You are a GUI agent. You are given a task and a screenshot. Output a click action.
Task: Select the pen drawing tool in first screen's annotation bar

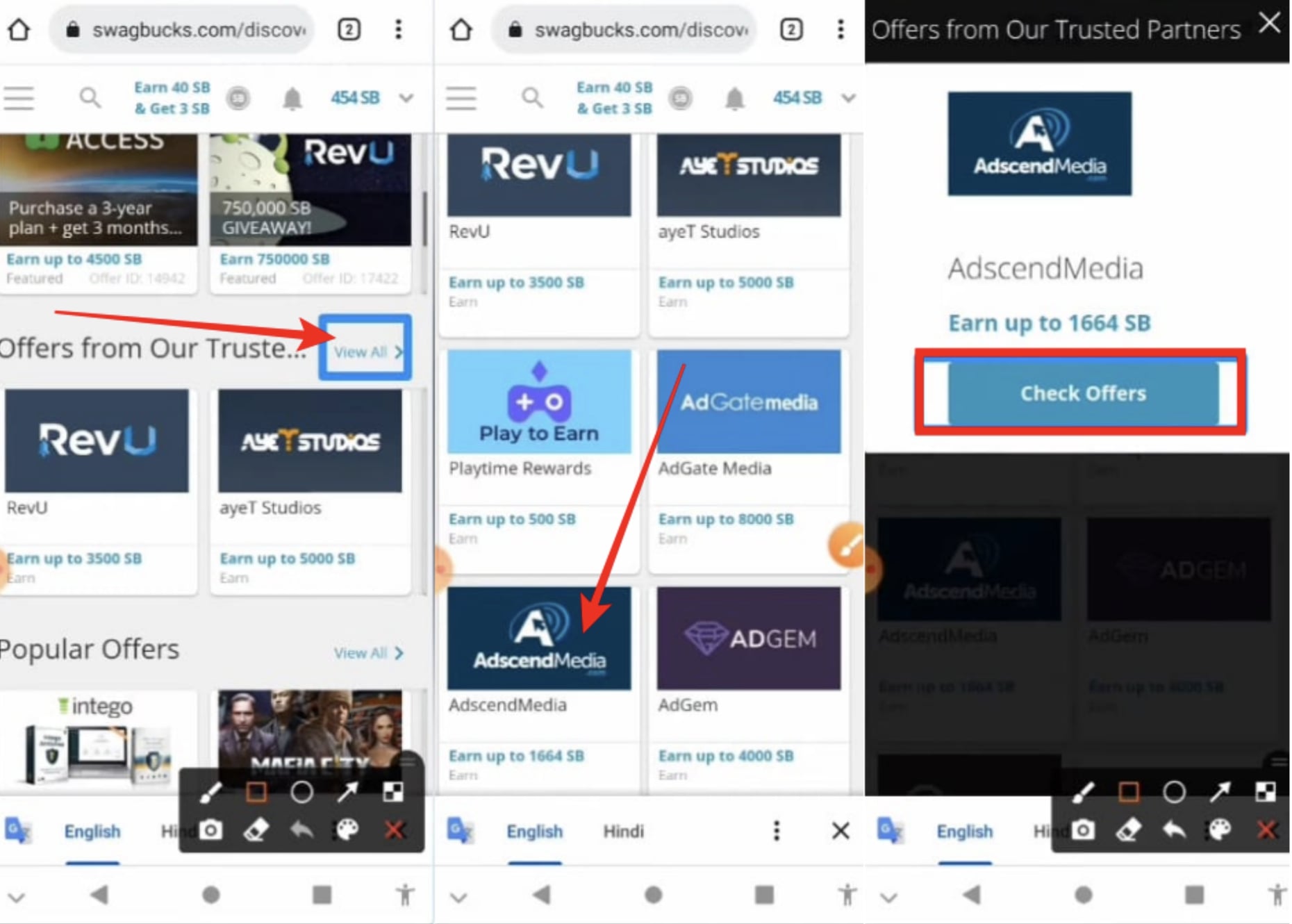[210, 792]
